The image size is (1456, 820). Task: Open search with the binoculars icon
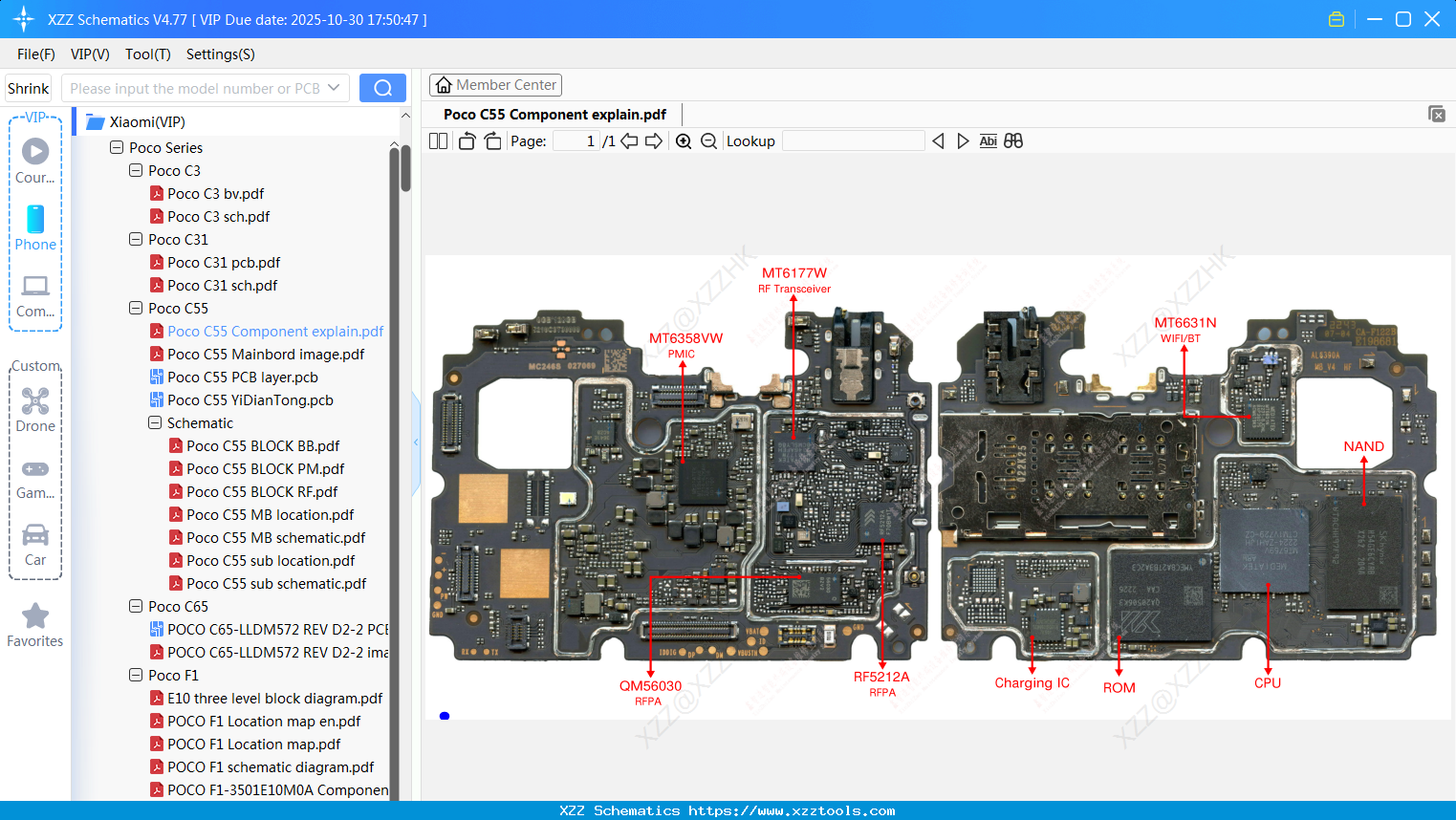[1013, 140]
